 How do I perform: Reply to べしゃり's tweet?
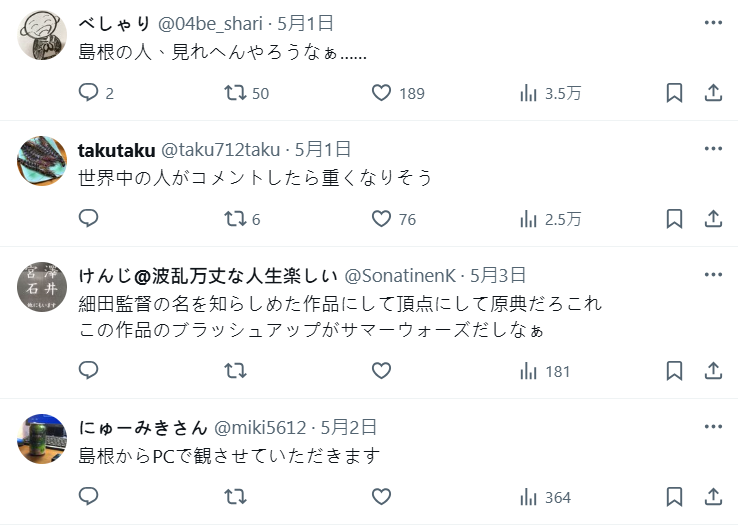[x=89, y=93]
